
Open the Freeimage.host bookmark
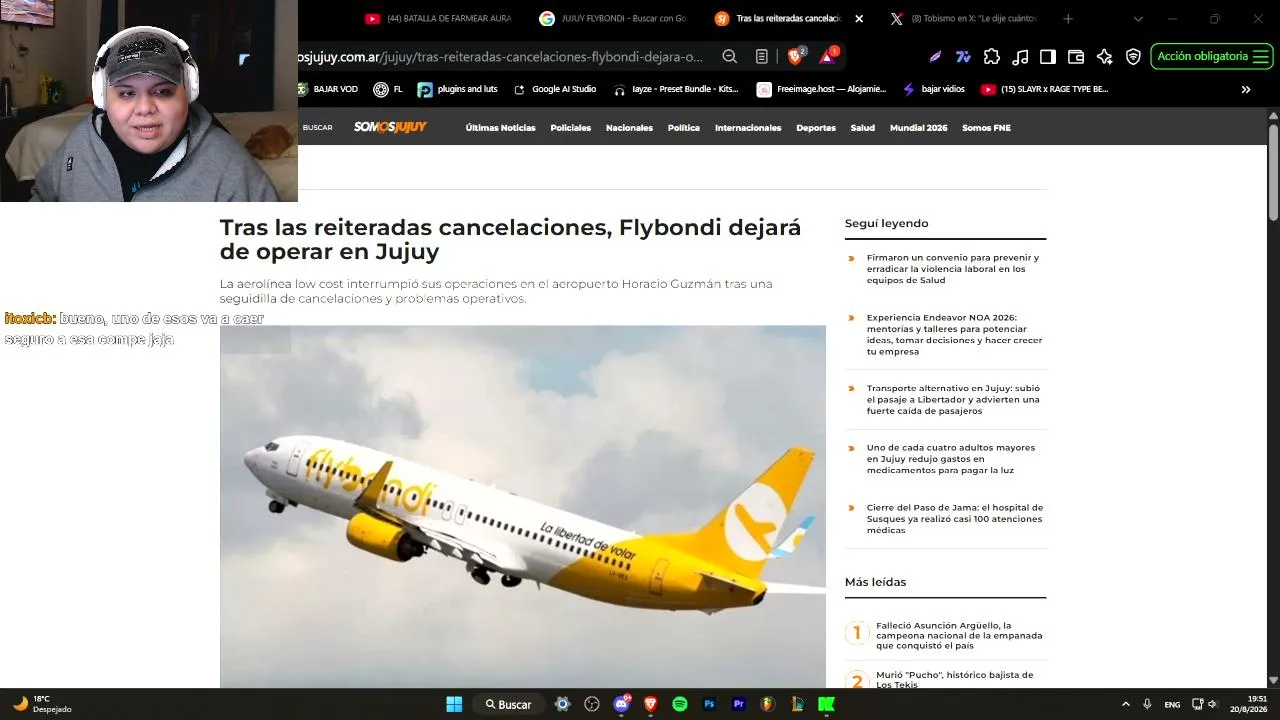click(x=822, y=89)
